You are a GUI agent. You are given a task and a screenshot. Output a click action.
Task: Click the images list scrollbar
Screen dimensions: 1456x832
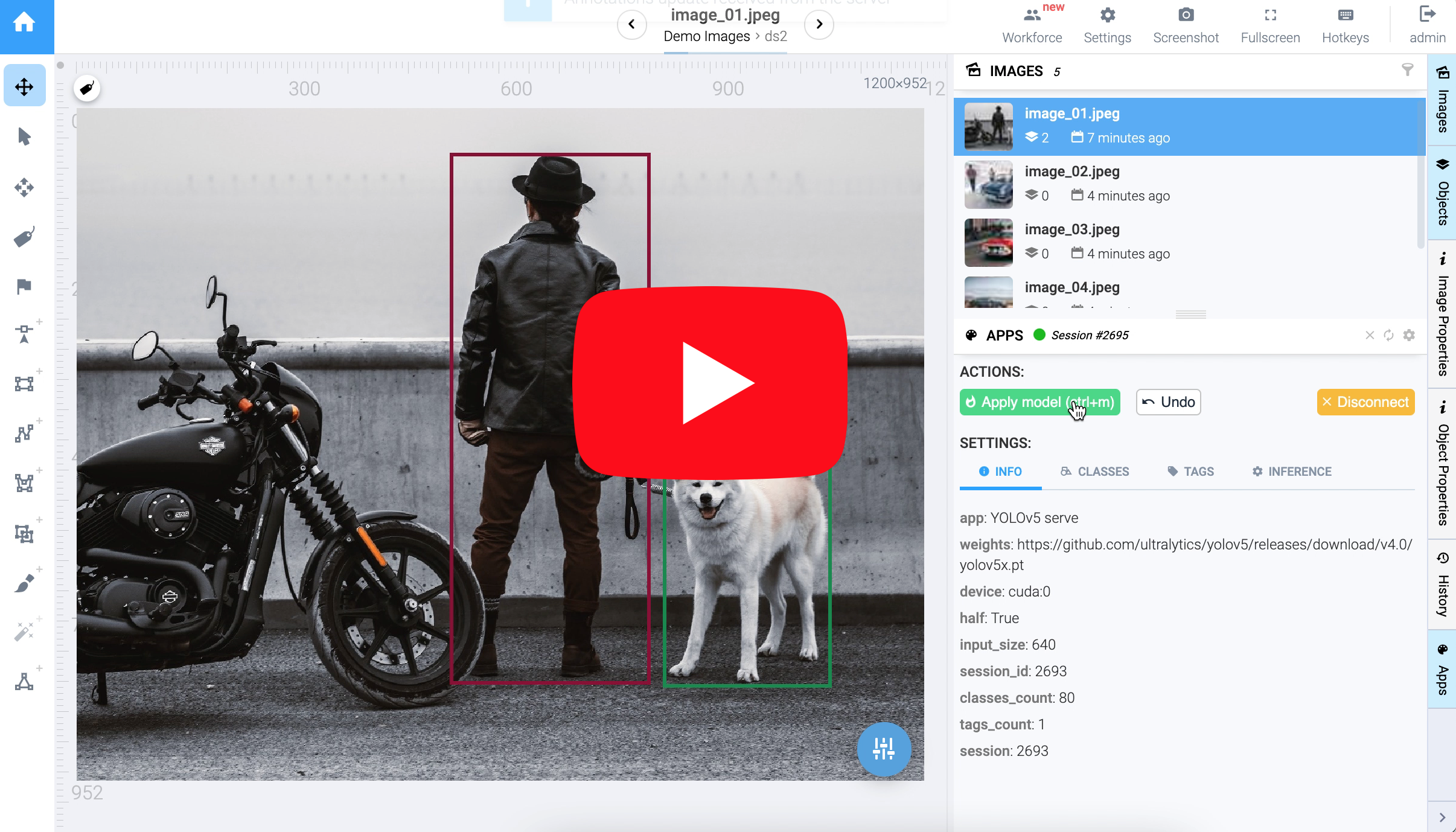pyautogui.click(x=1421, y=173)
